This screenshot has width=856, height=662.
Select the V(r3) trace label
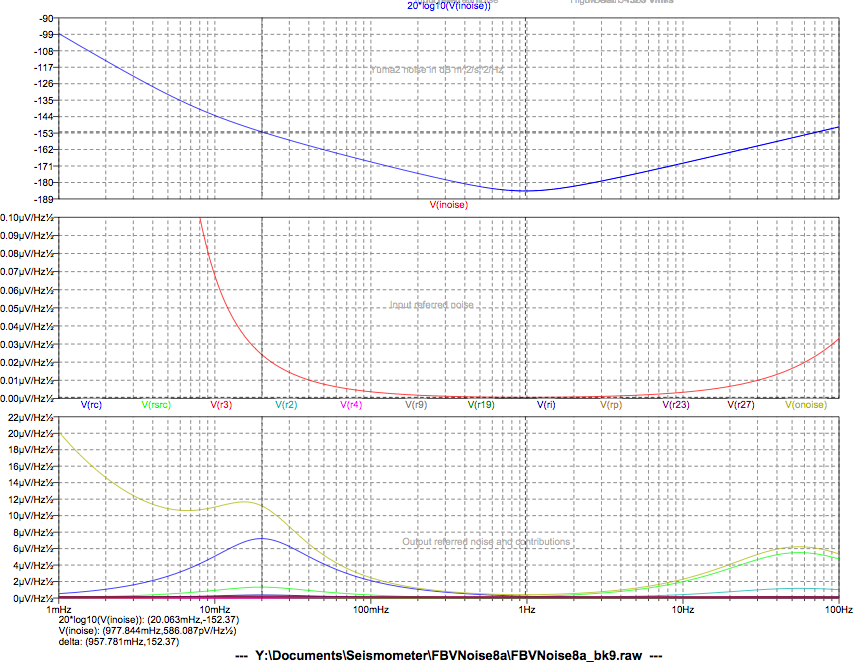click(221, 405)
